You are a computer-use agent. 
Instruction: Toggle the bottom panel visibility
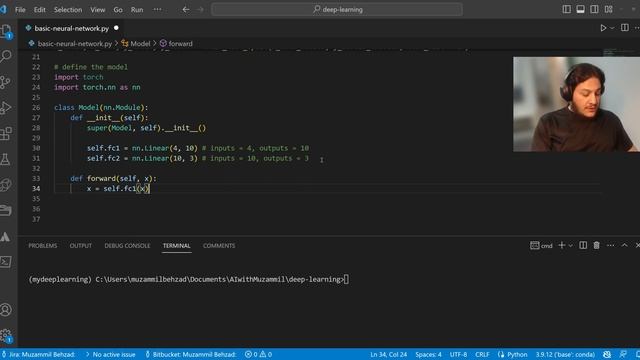pos(580,9)
